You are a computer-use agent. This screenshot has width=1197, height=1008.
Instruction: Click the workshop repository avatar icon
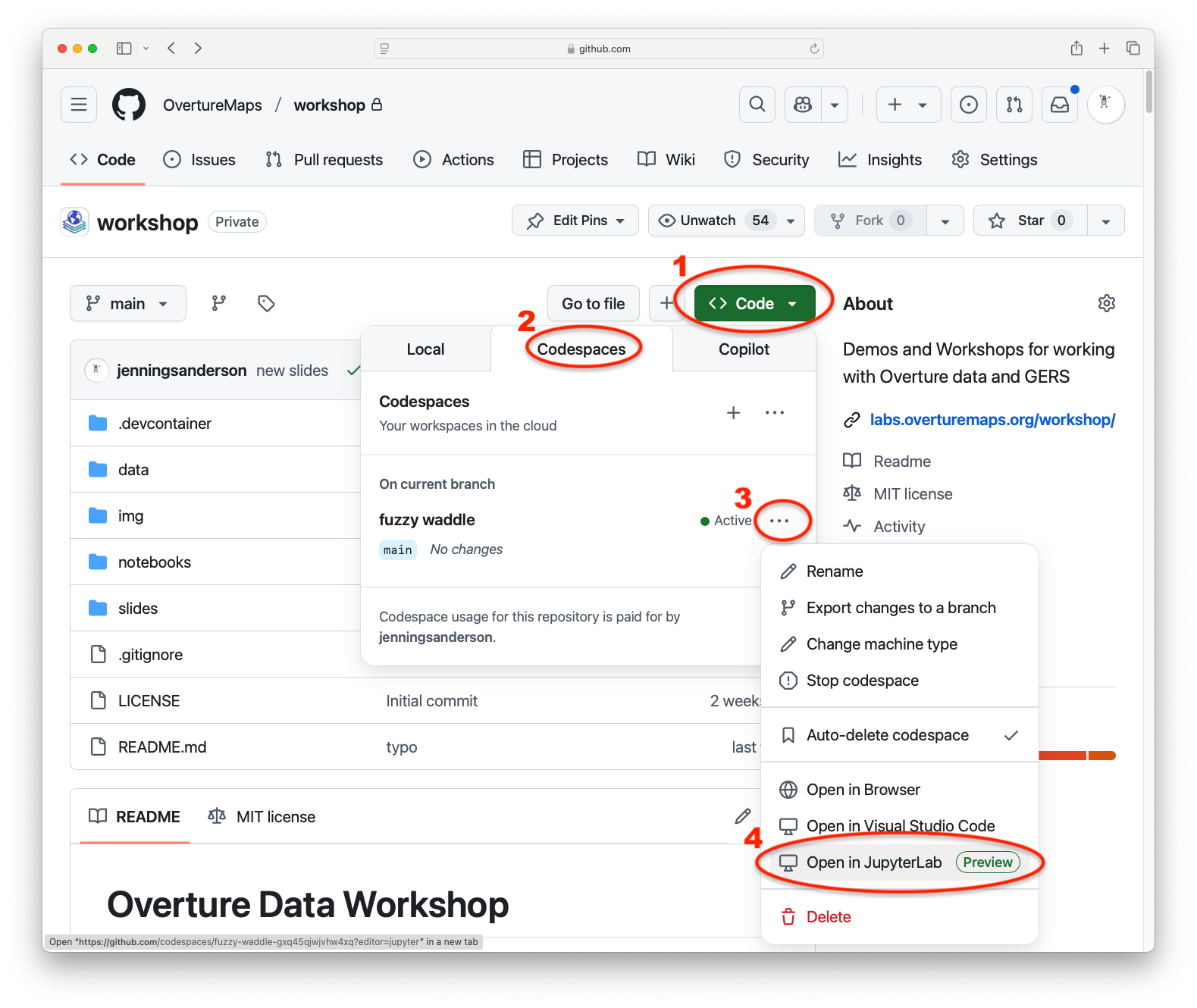click(x=74, y=221)
